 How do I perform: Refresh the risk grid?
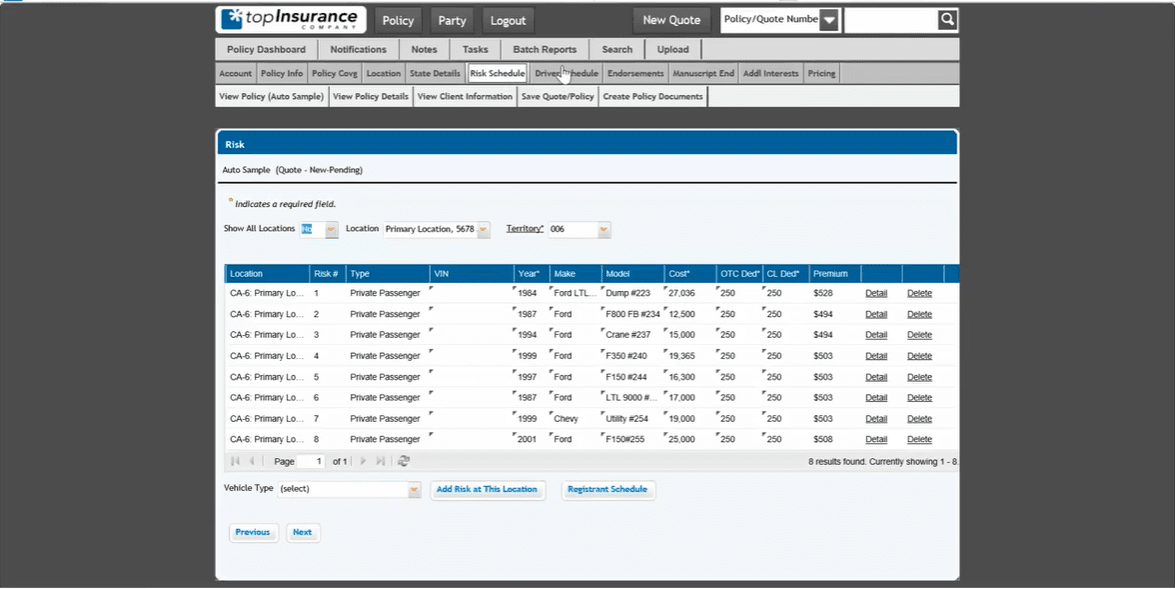click(x=404, y=461)
